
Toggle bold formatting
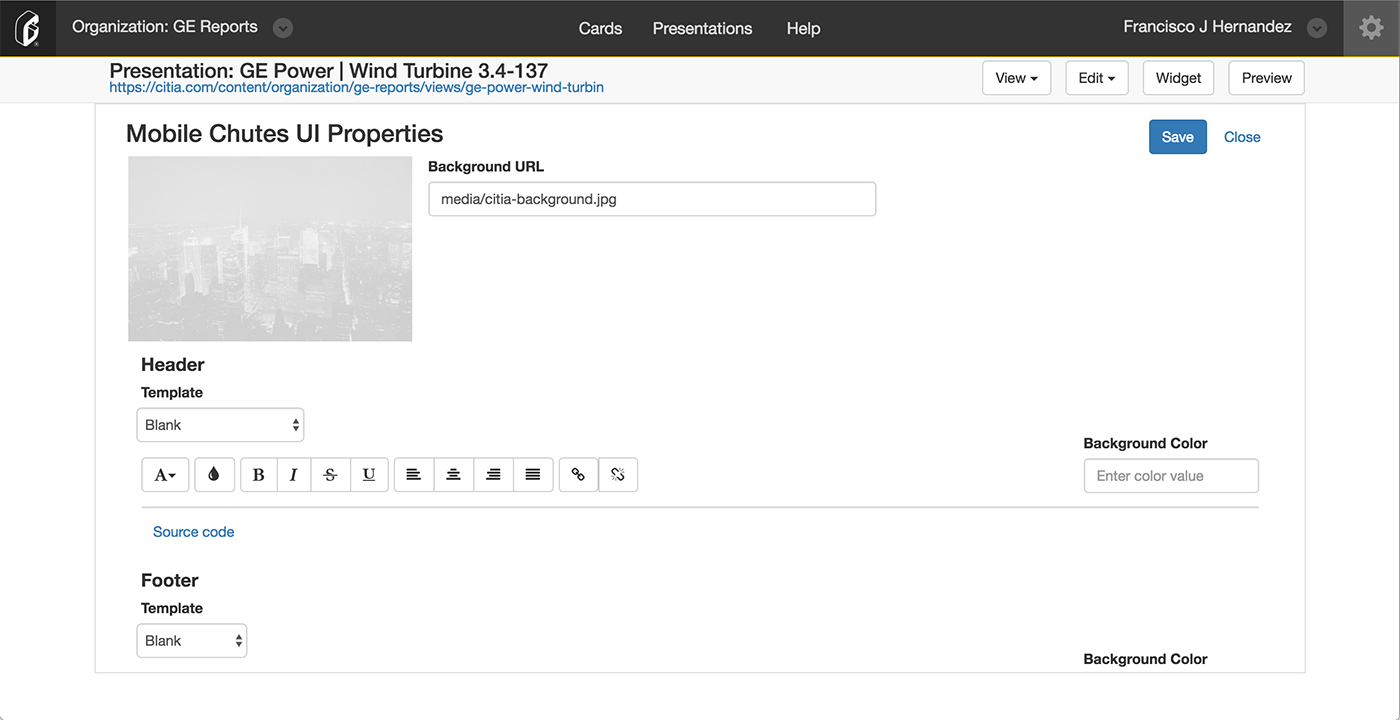(258, 475)
